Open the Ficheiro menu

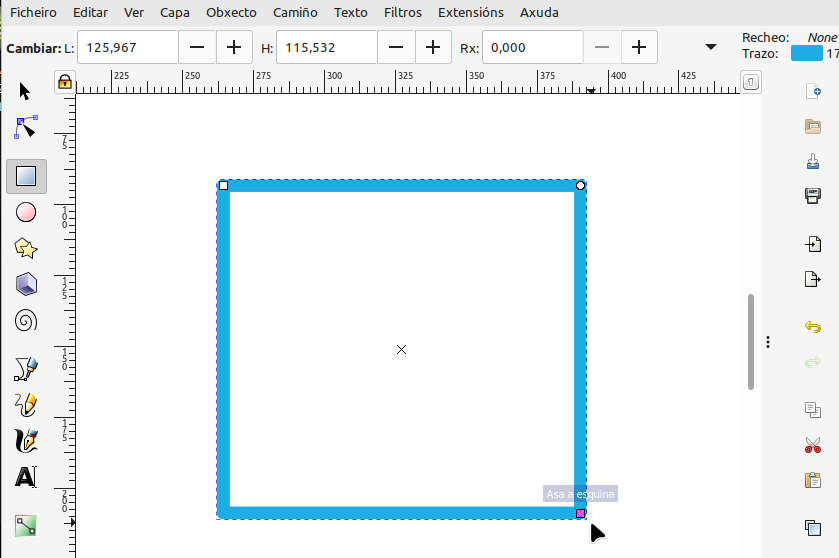click(x=33, y=12)
